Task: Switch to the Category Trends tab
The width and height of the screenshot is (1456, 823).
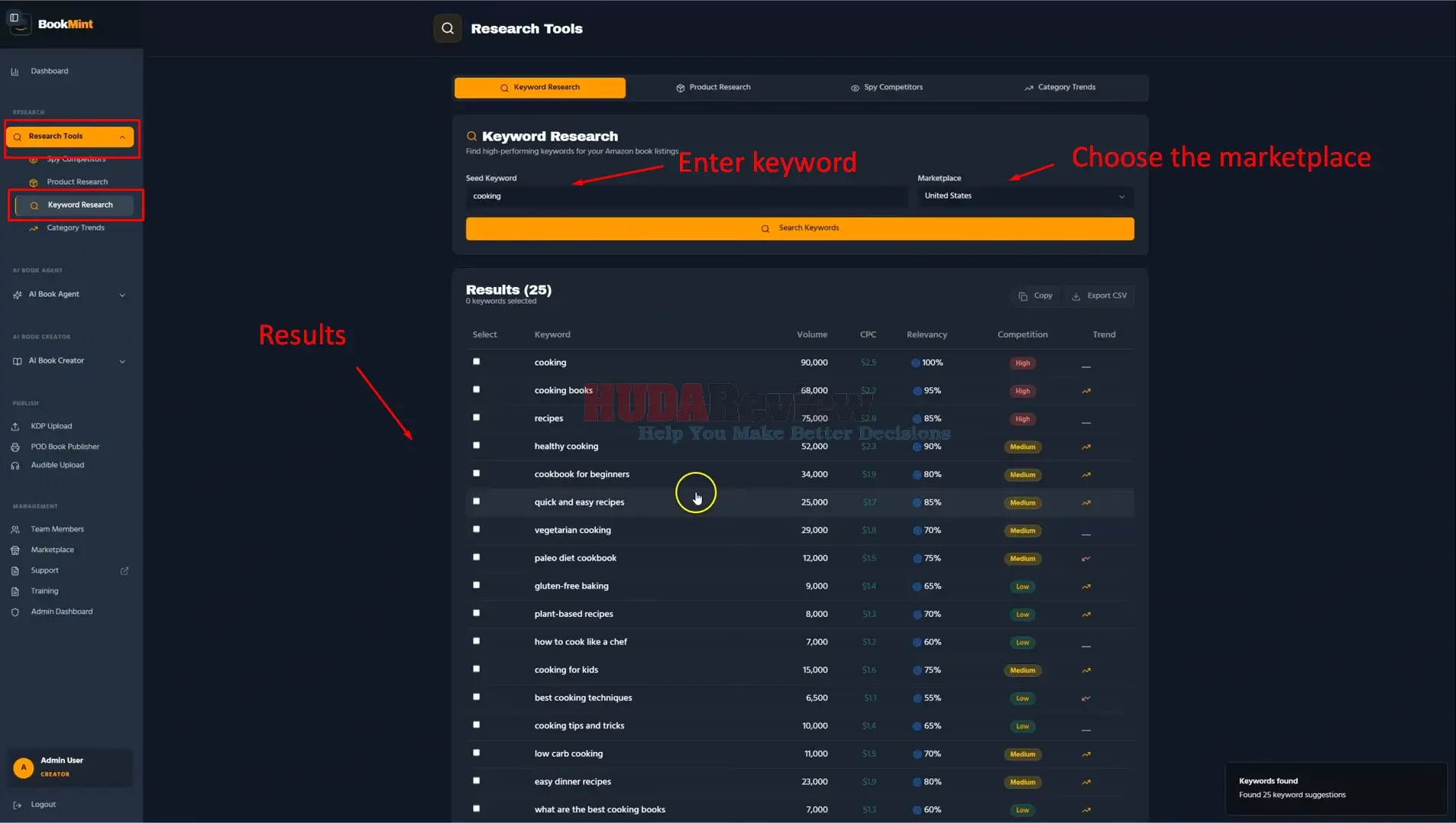Action: (x=1060, y=88)
